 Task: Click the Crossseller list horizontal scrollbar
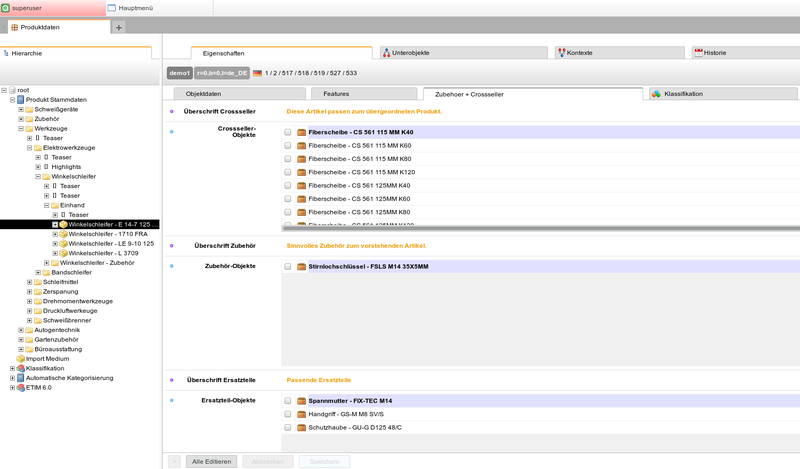(540, 228)
